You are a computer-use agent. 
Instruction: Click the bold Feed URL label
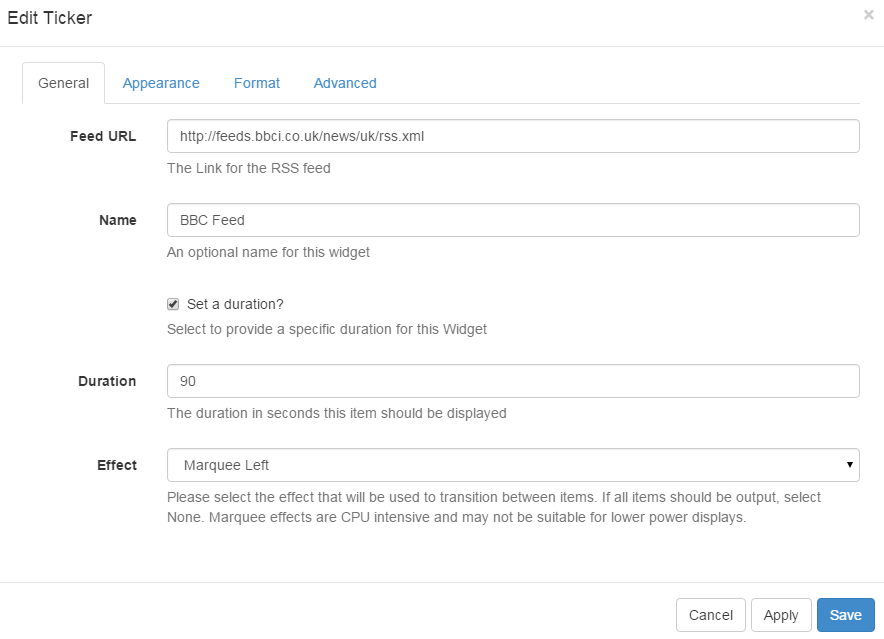coord(103,136)
